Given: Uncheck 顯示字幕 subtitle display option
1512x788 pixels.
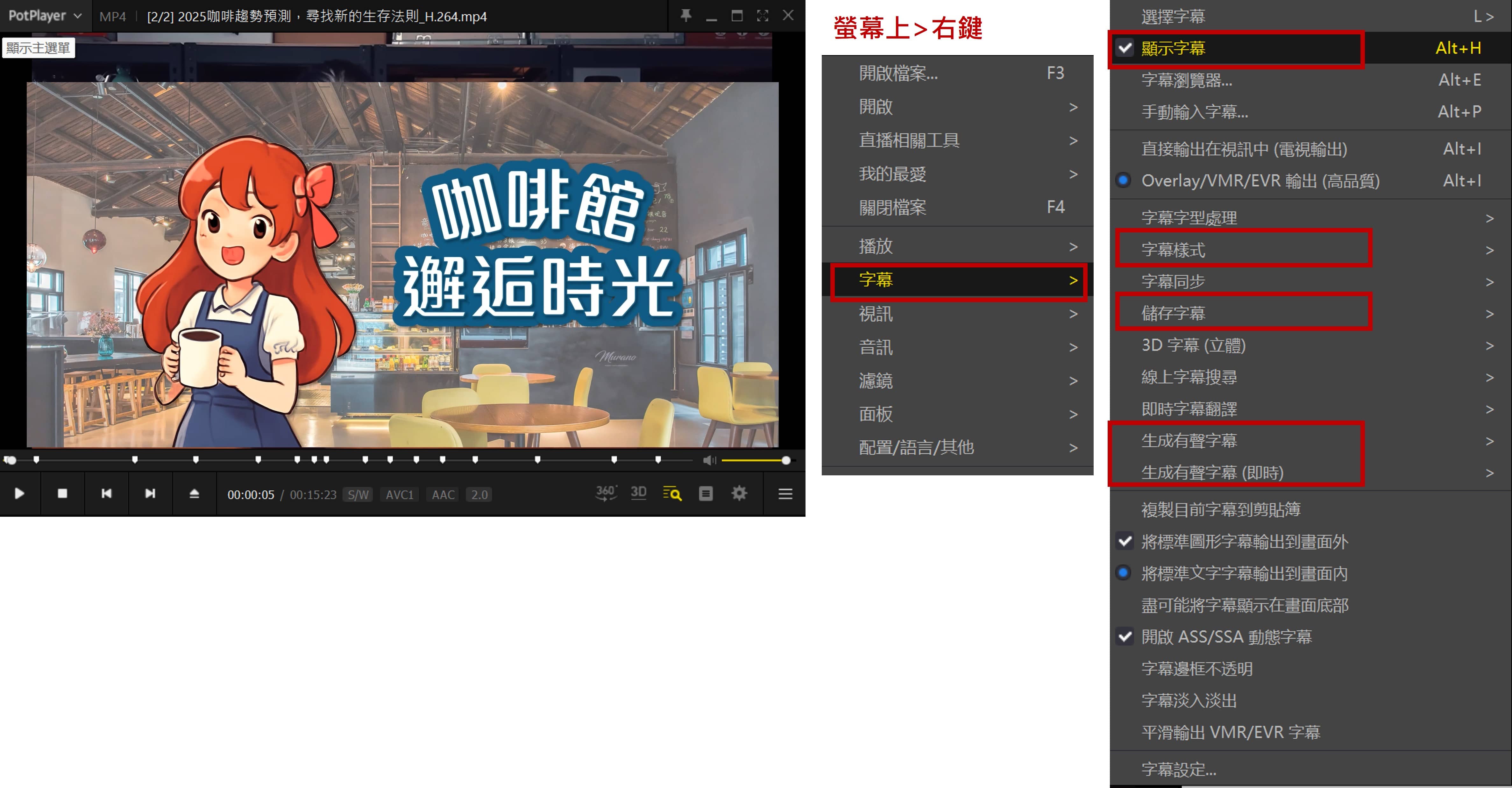Looking at the screenshot, I should [1174, 48].
